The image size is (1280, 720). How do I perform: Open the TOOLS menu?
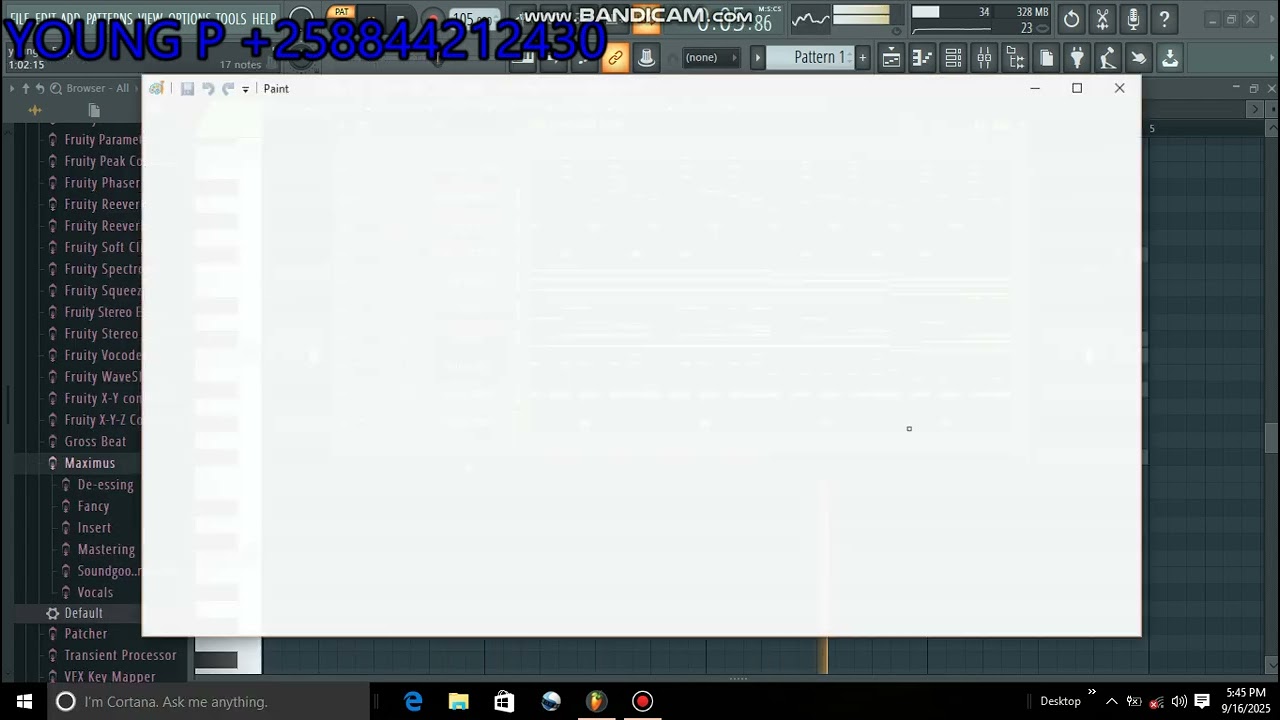coord(231,19)
